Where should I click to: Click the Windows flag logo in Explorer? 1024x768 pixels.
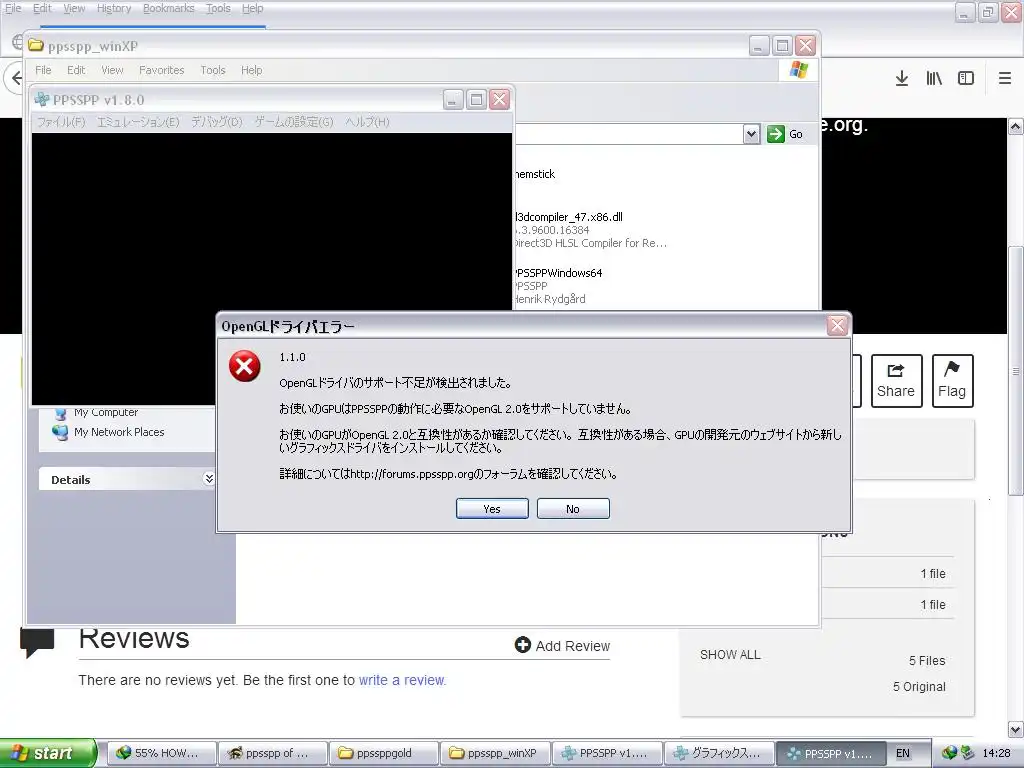tap(799, 70)
